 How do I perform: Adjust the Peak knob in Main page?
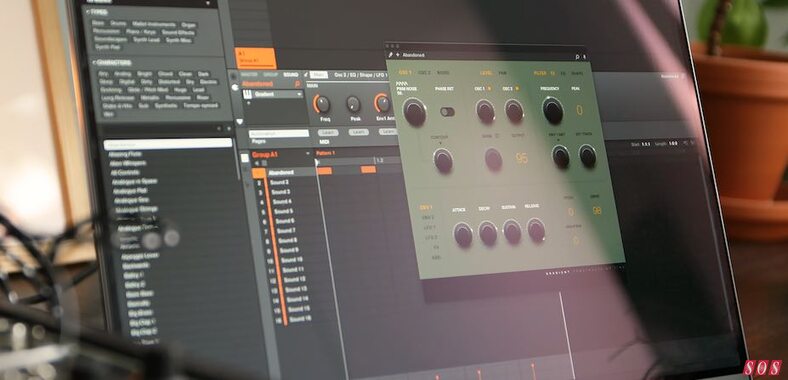(353, 104)
